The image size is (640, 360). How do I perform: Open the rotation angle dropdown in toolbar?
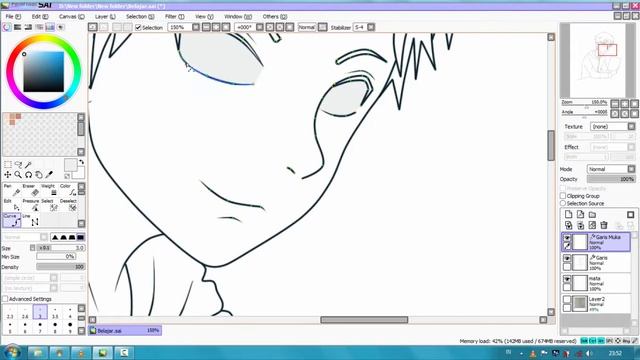[260, 27]
